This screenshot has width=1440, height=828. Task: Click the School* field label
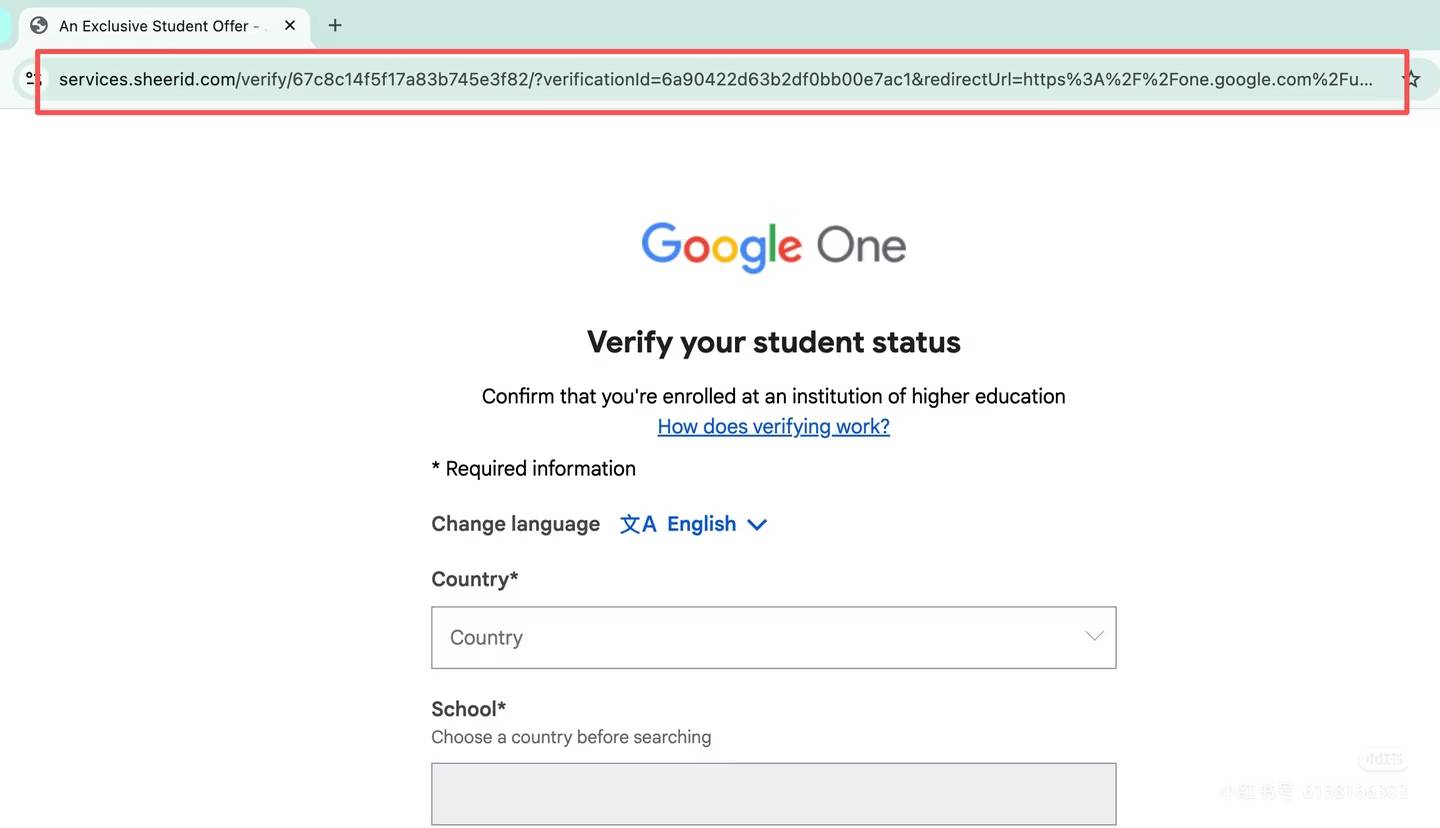[x=468, y=709]
